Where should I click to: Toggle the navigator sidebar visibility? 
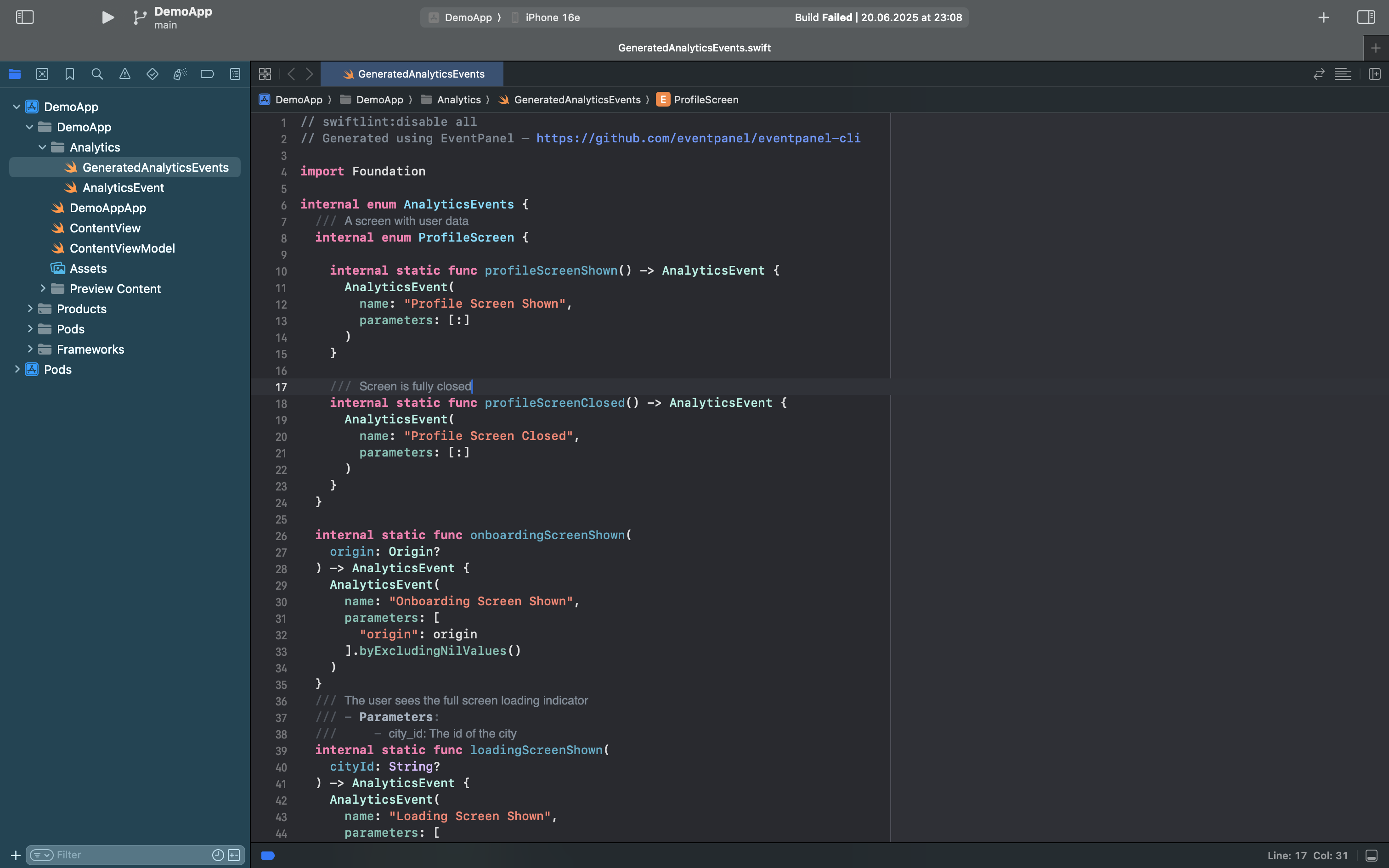25,17
